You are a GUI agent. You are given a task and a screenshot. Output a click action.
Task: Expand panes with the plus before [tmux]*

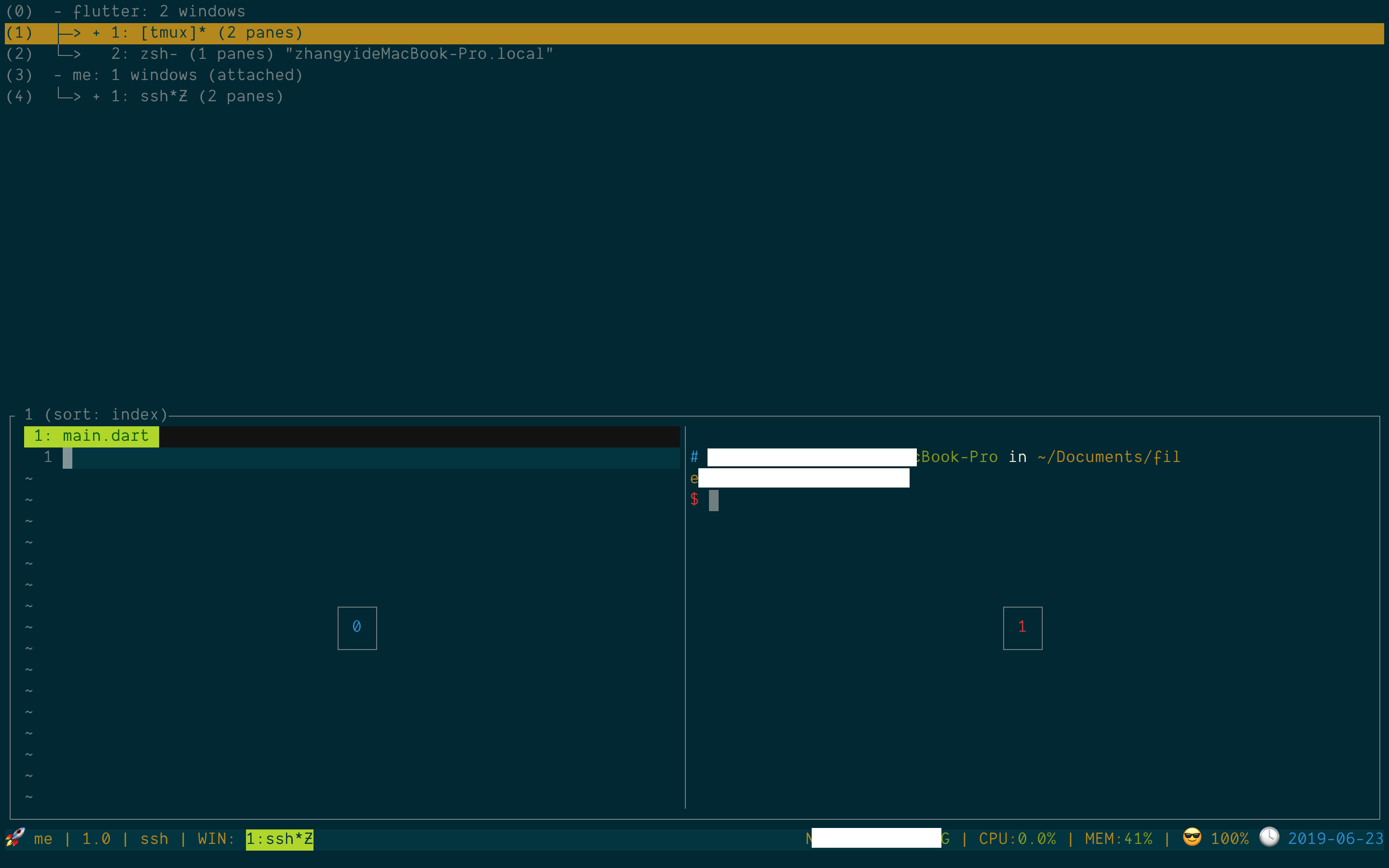[96, 33]
